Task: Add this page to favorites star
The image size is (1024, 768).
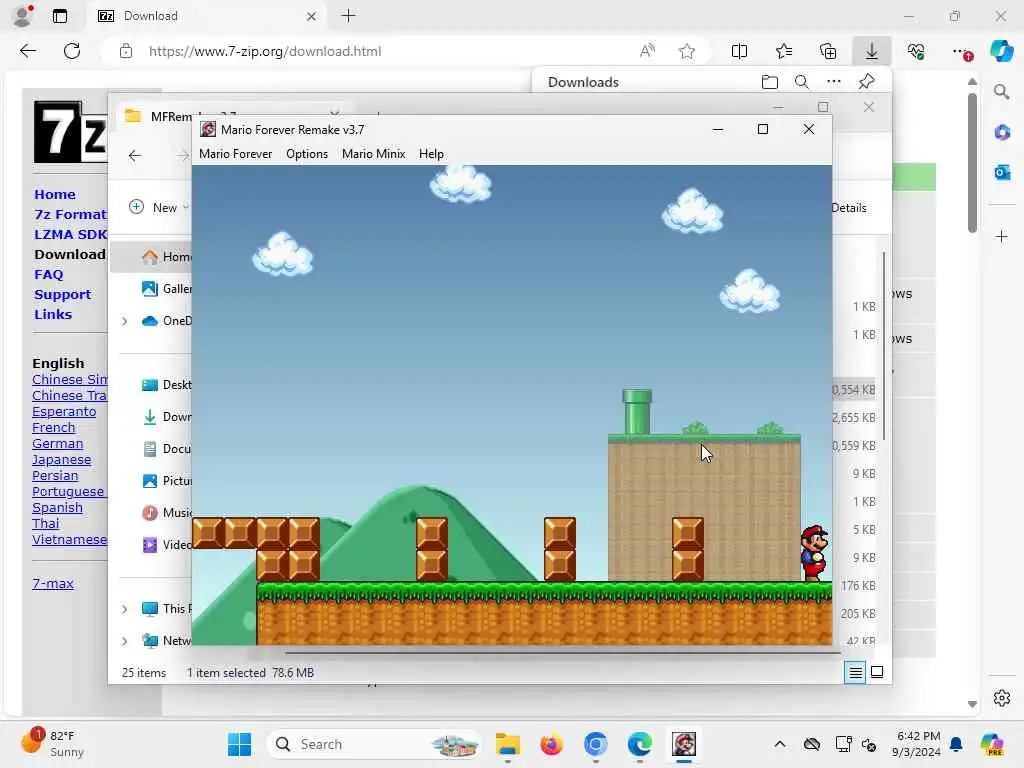Action: pyautogui.click(x=686, y=51)
